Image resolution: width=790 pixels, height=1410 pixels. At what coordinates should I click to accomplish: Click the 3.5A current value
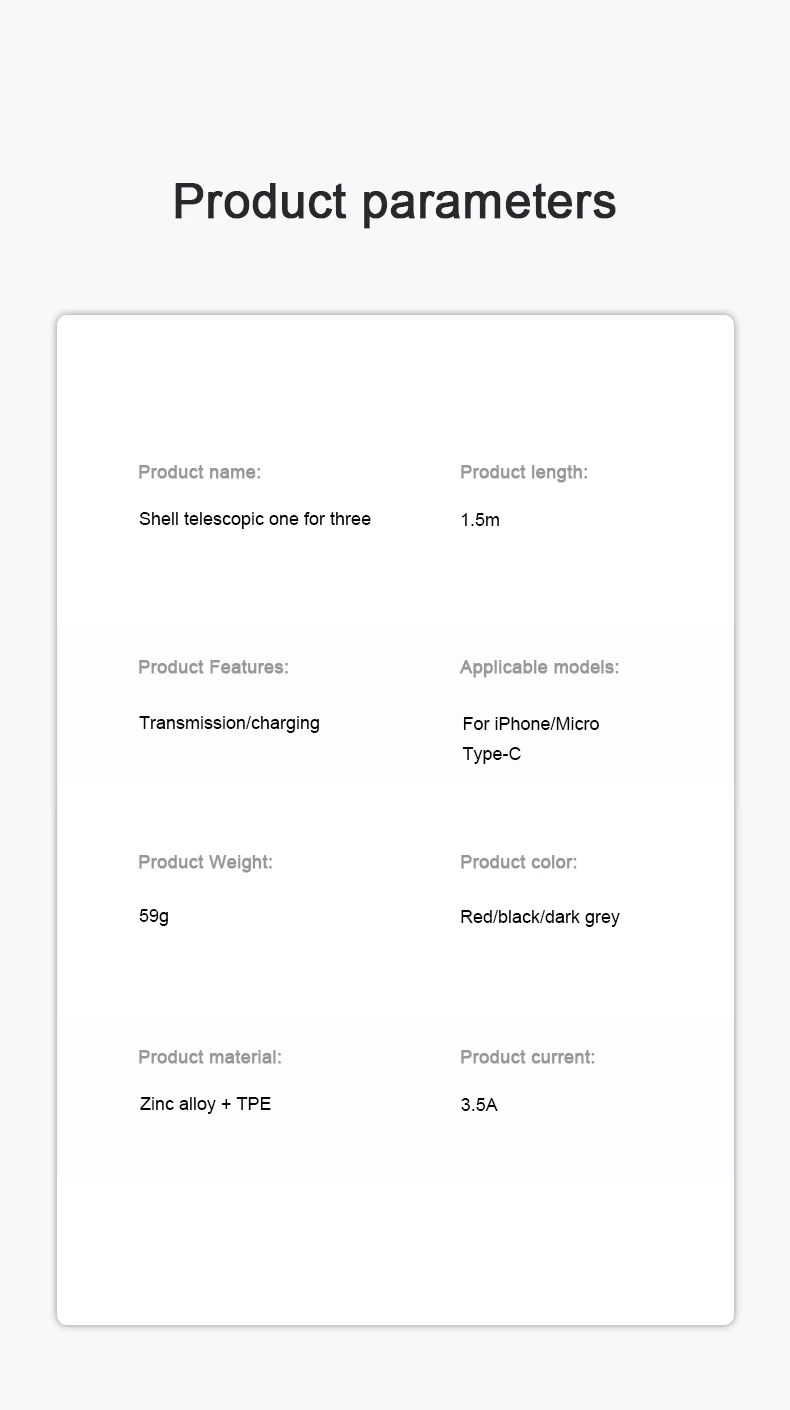click(479, 1105)
